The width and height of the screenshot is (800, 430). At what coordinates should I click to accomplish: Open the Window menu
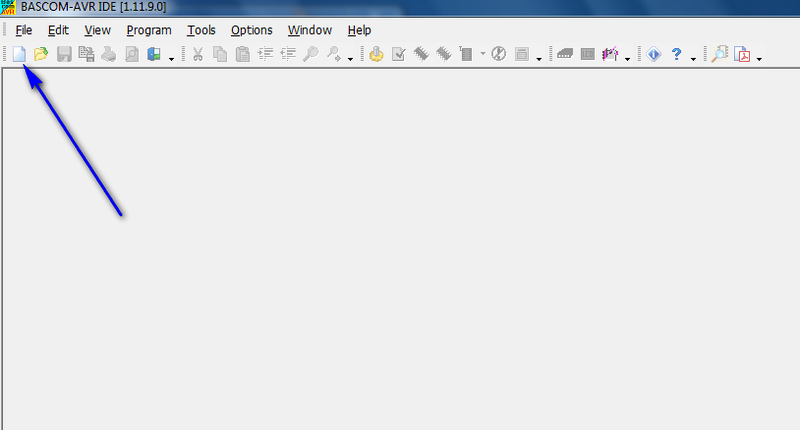pyautogui.click(x=310, y=30)
